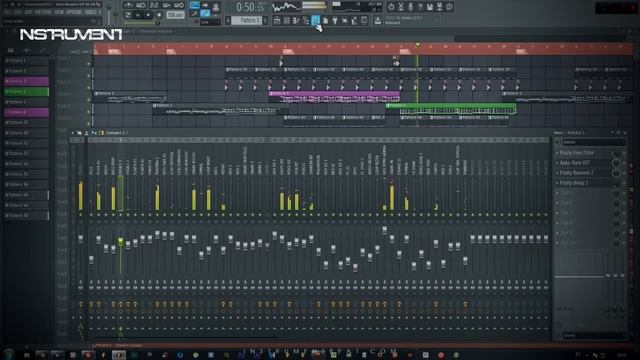Mute playlist Track 4 with its green dot

pyautogui.click(x=89, y=100)
